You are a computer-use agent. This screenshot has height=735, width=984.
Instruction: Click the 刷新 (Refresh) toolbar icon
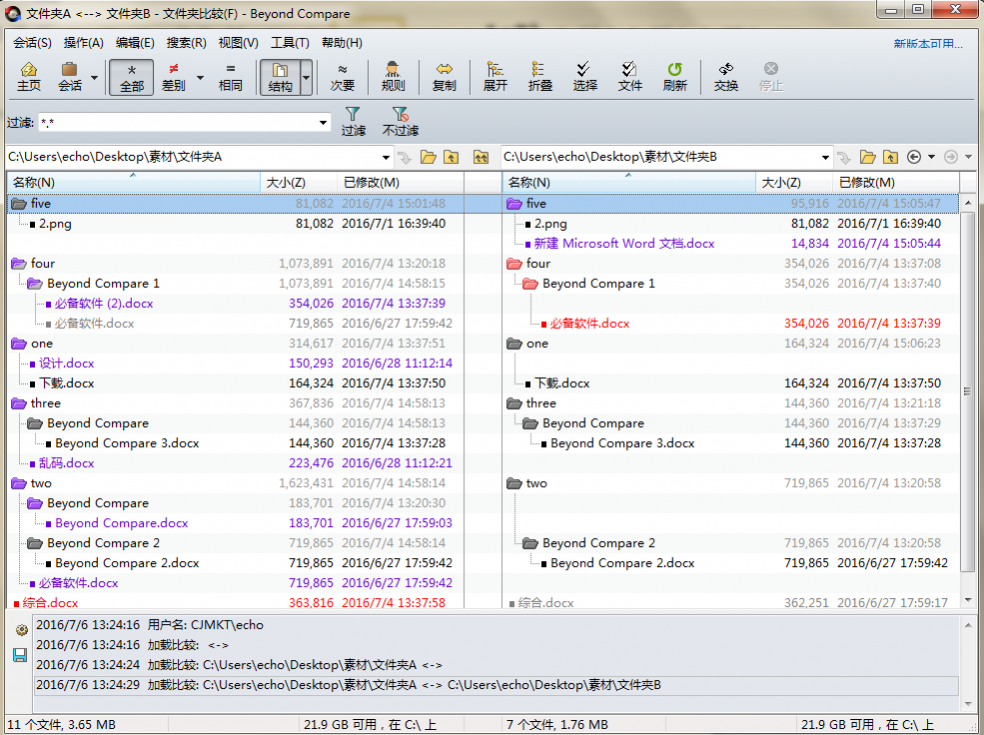click(x=675, y=76)
